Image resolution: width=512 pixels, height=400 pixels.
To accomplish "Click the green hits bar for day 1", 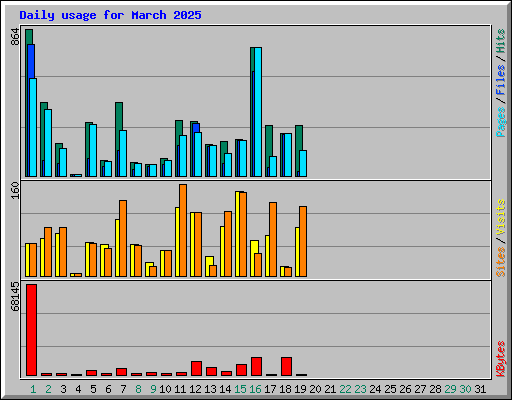I will point(29,37).
